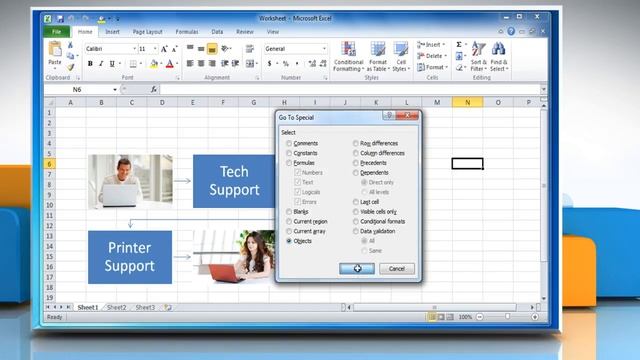Viewport: 640px width, 360px height.
Task: Toggle Underline formatting
Action: [x=112, y=64]
